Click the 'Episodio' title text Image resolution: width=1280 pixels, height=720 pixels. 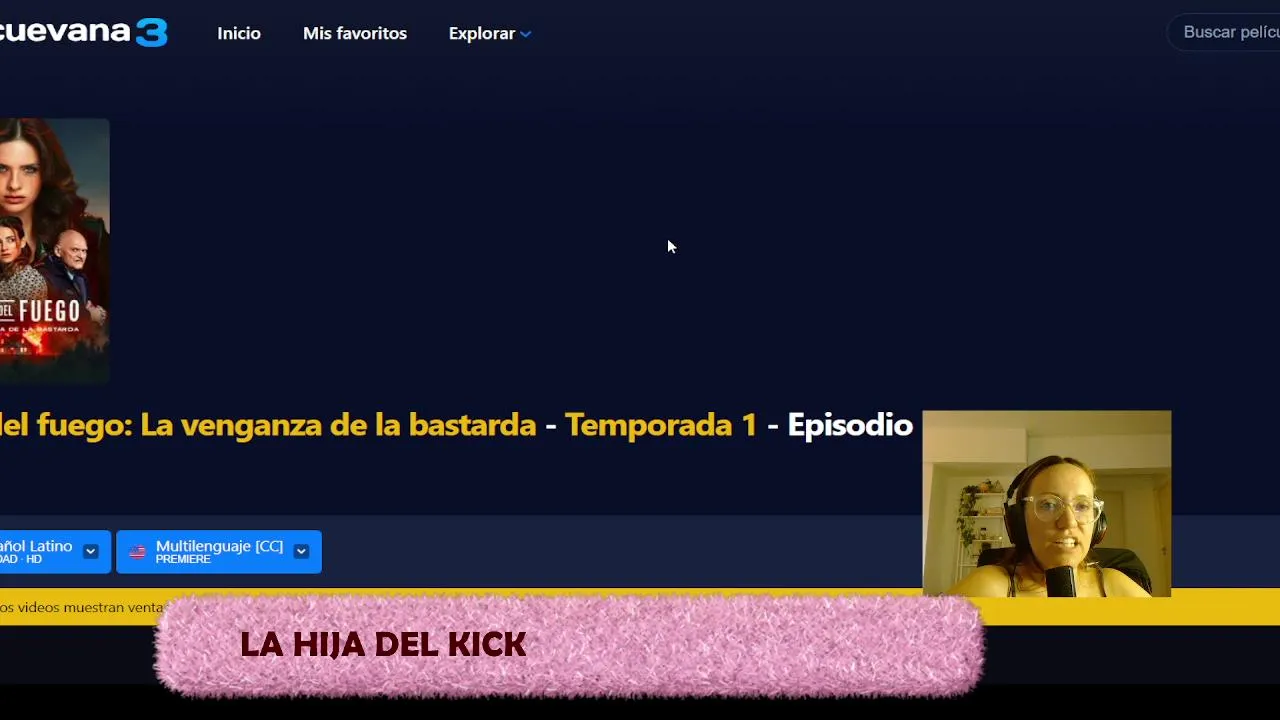click(x=850, y=425)
